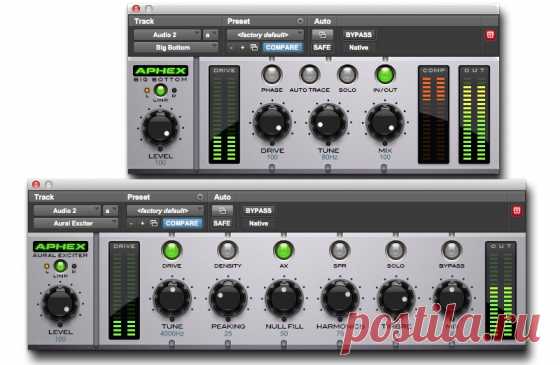Click the Link button in Big Bottom panel
Image resolution: width=560 pixels, height=365 pixels.
tap(160, 90)
